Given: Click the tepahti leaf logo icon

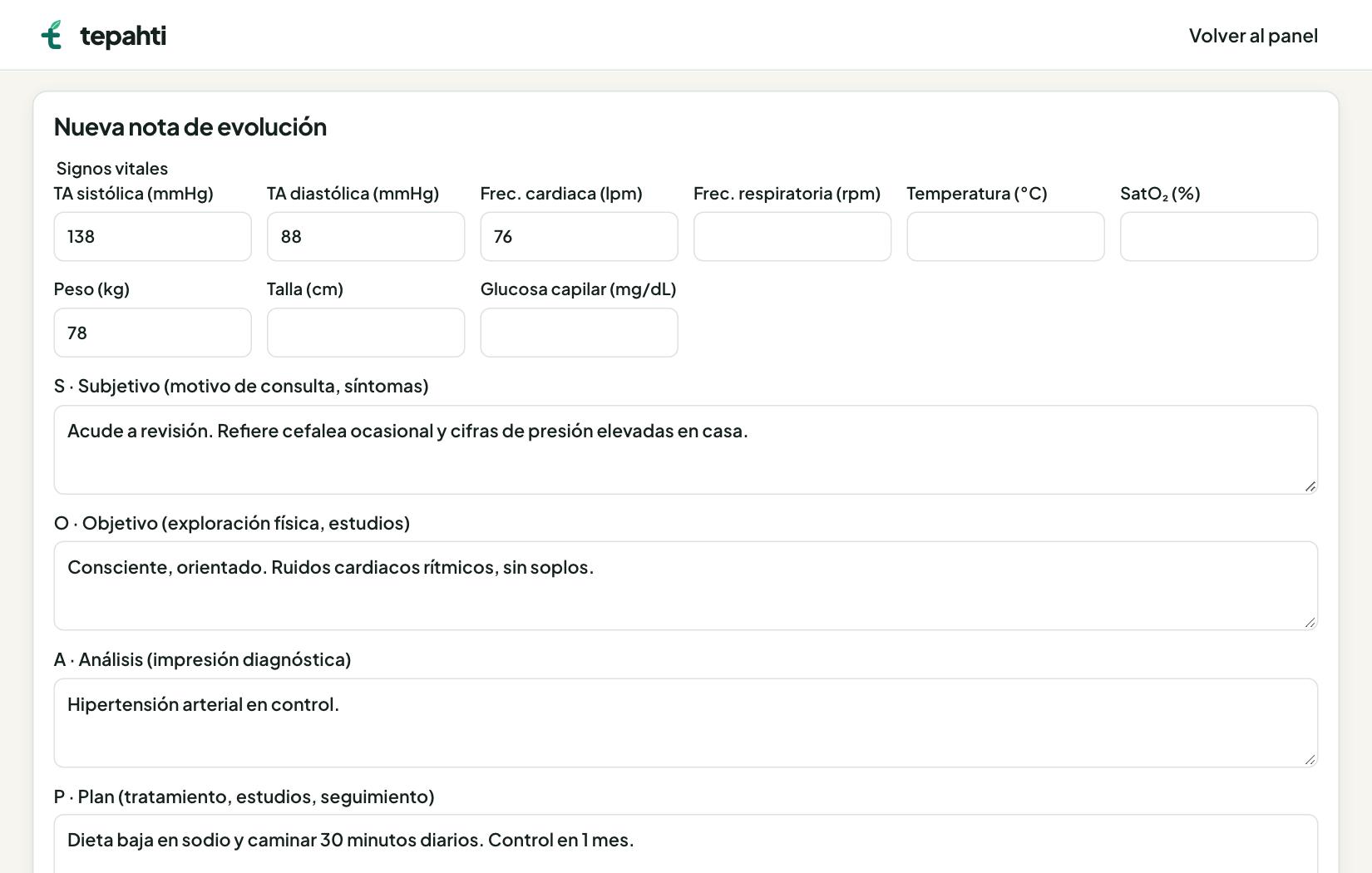Looking at the screenshot, I should coord(52,35).
